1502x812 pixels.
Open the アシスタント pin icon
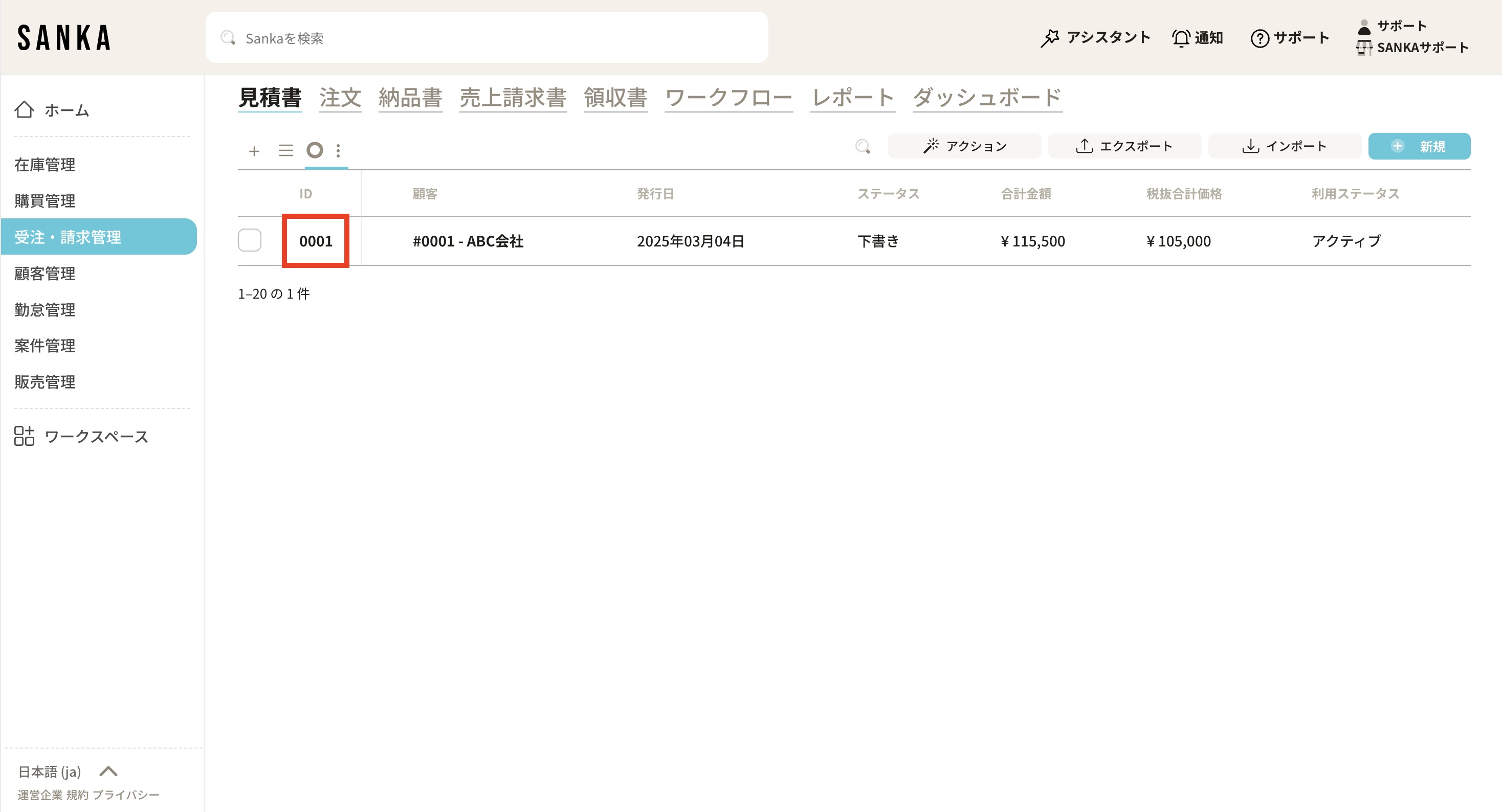1050,38
